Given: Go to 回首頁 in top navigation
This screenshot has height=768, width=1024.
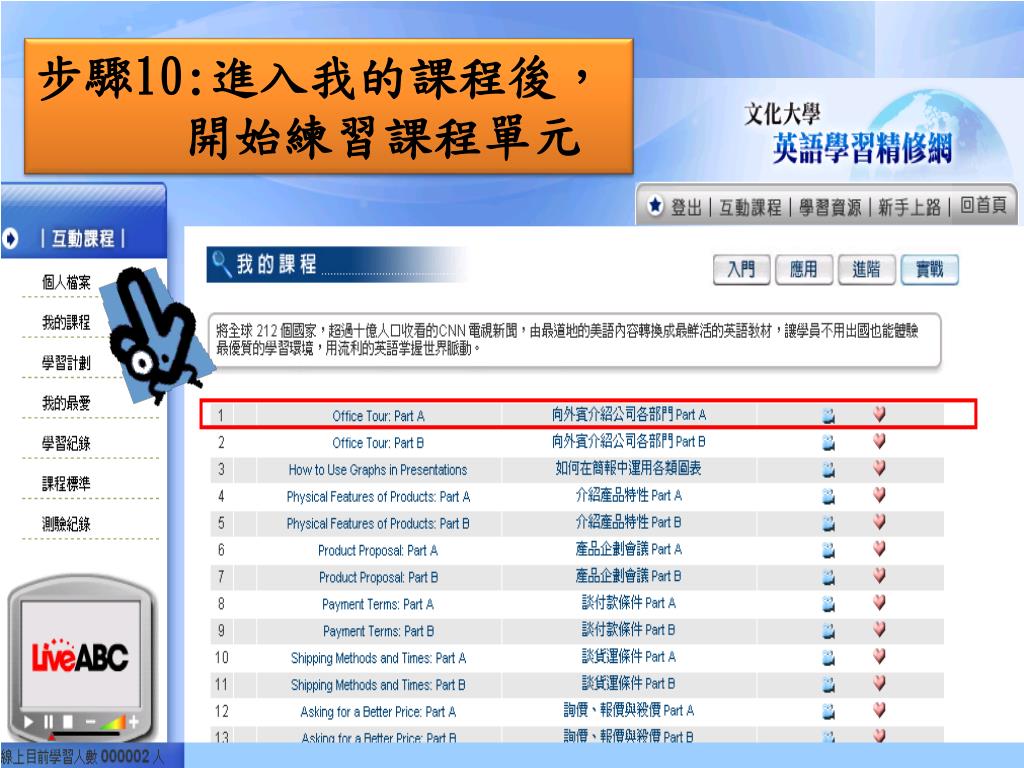Looking at the screenshot, I should 983,205.
